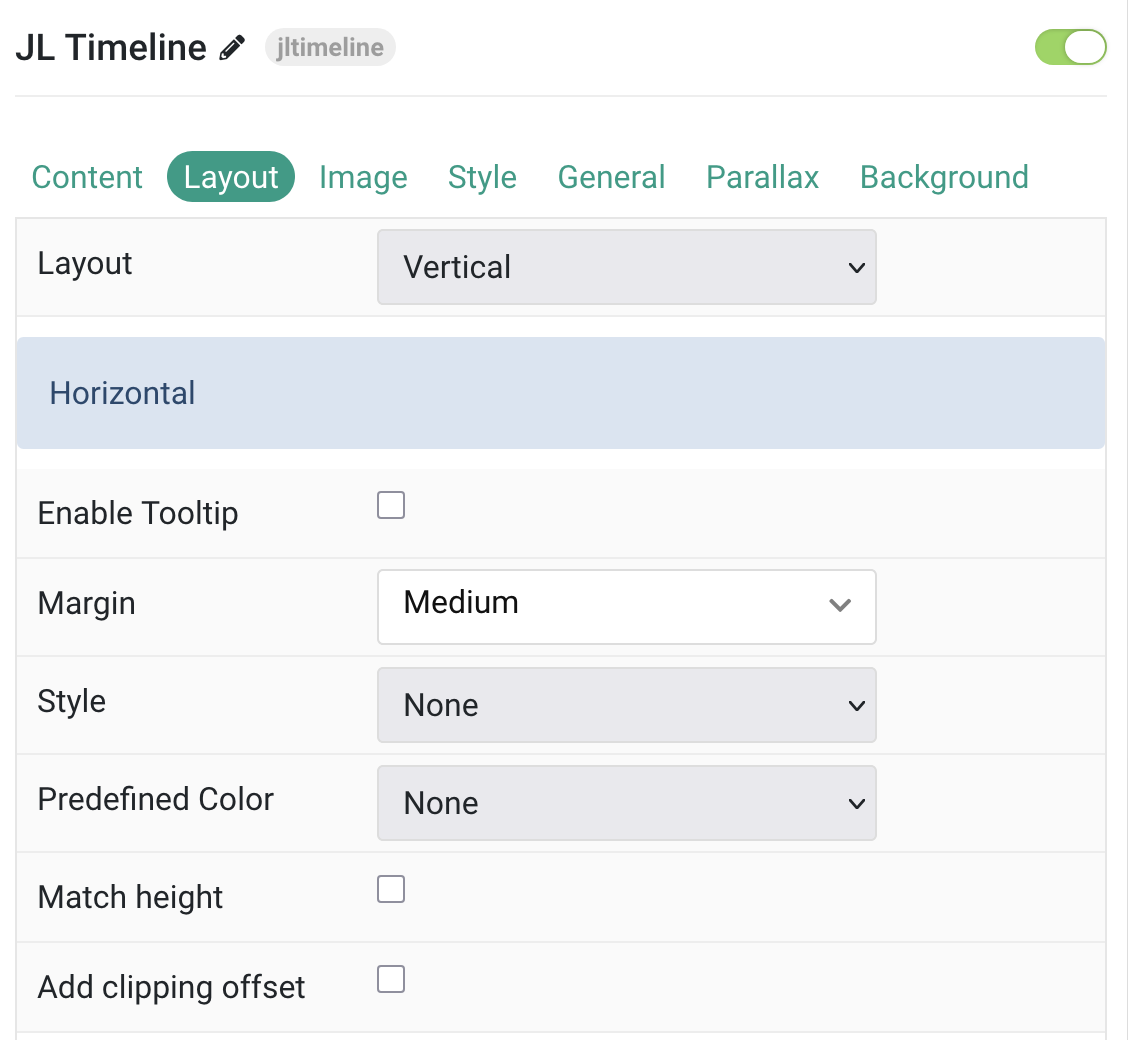Image resolution: width=1128 pixels, height=1040 pixels.
Task: Click the jltimeline badge label
Action: point(330,47)
